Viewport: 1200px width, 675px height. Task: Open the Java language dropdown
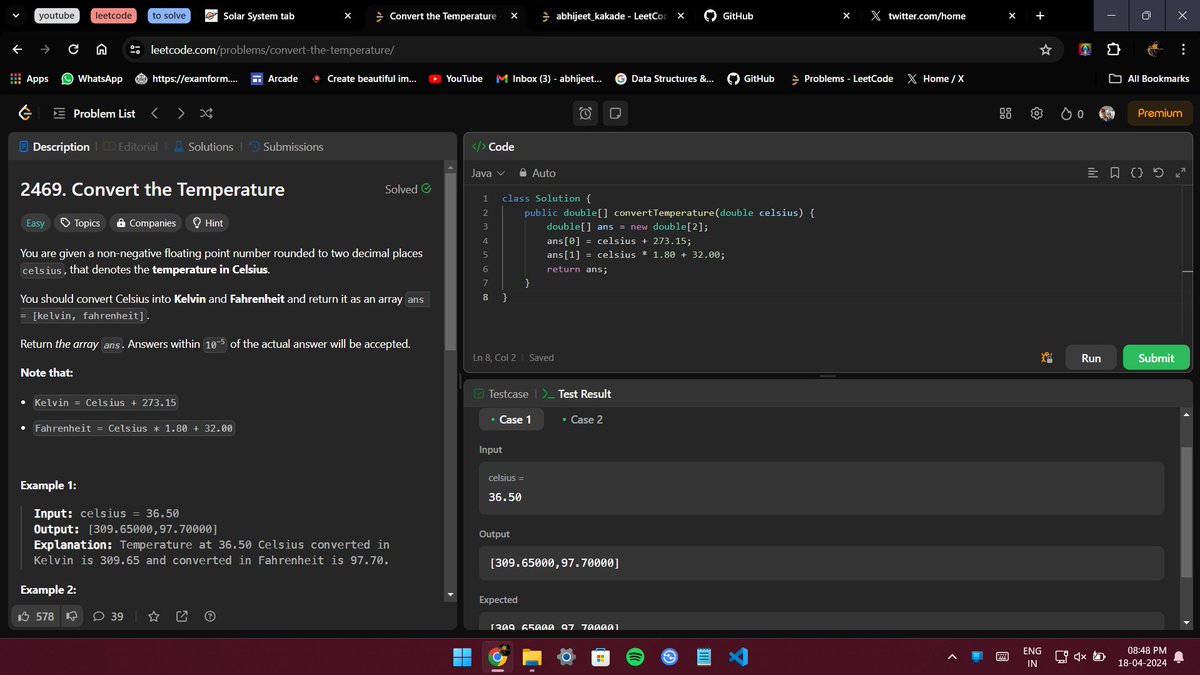coord(488,173)
